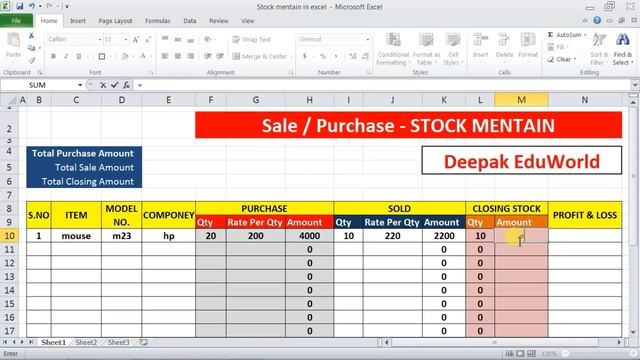Click the Insert Function fx icon

click(126, 85)
